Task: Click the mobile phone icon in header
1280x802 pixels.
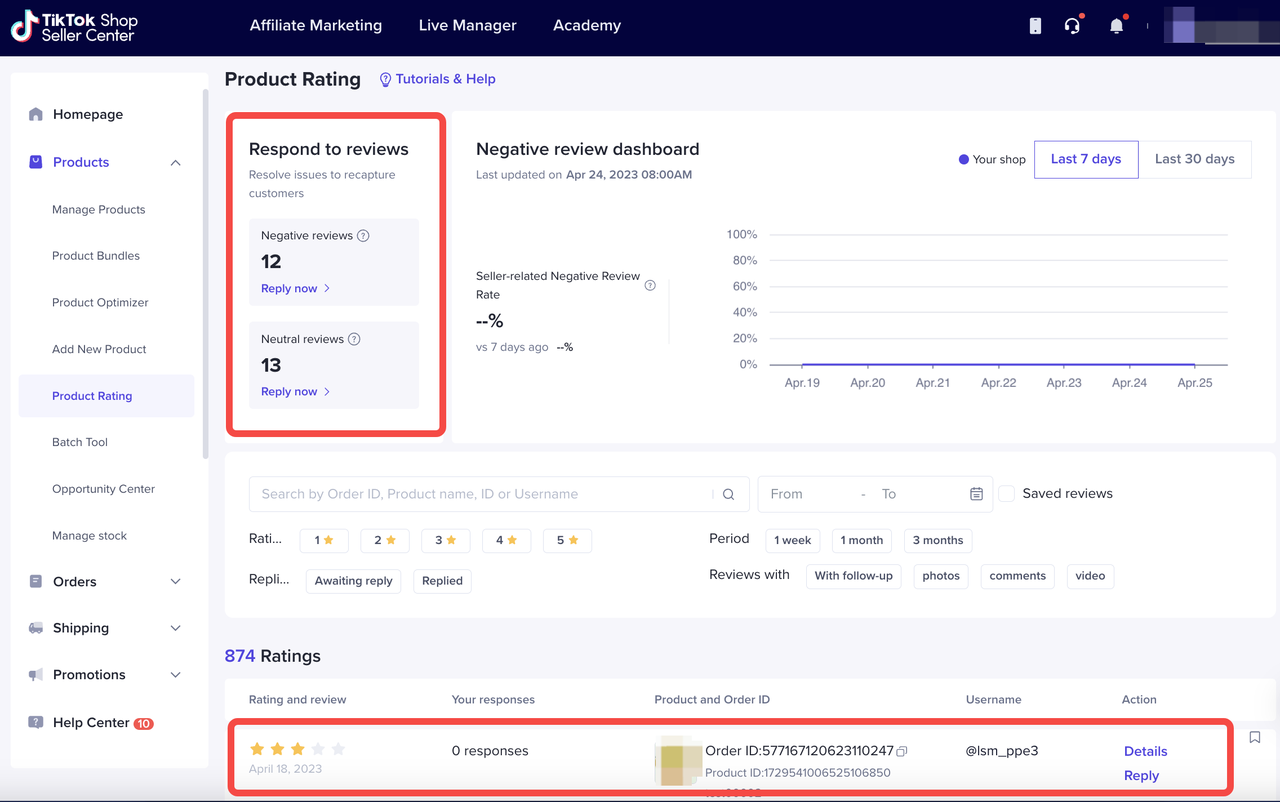Action: tap(1035, 26)
